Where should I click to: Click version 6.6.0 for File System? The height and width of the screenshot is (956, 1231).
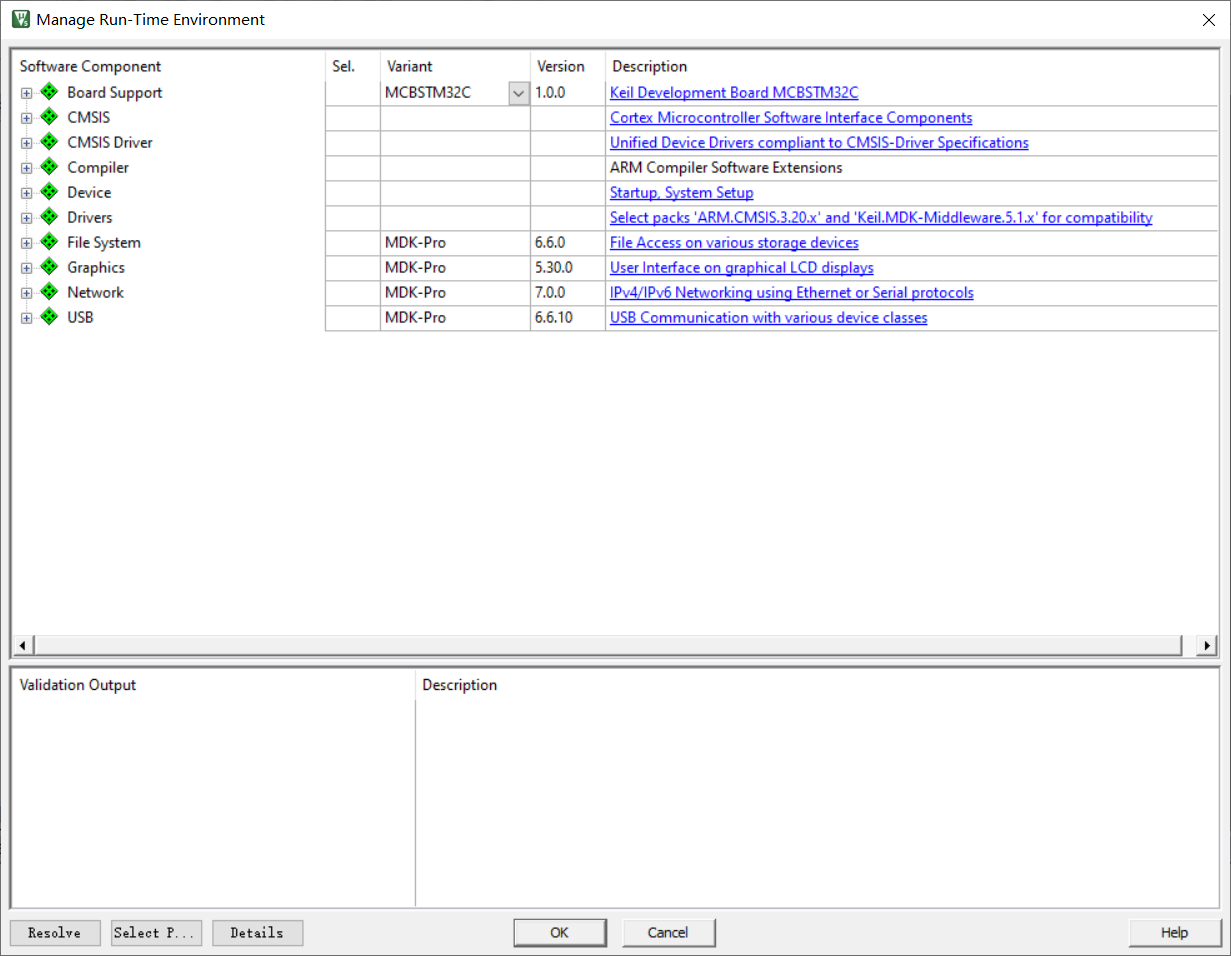(x=550, y=242)
